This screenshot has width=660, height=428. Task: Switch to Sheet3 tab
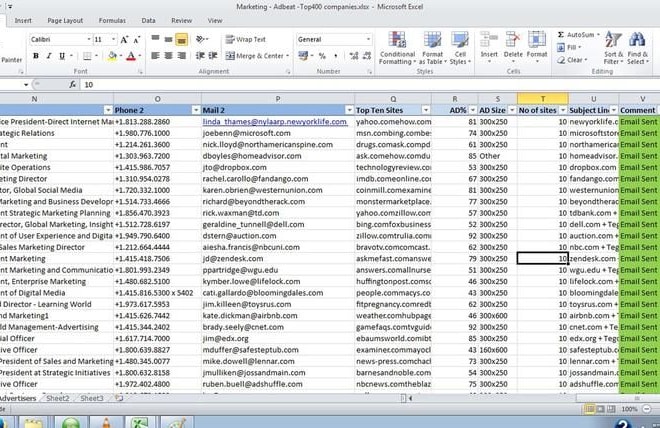tap(91, 398)
